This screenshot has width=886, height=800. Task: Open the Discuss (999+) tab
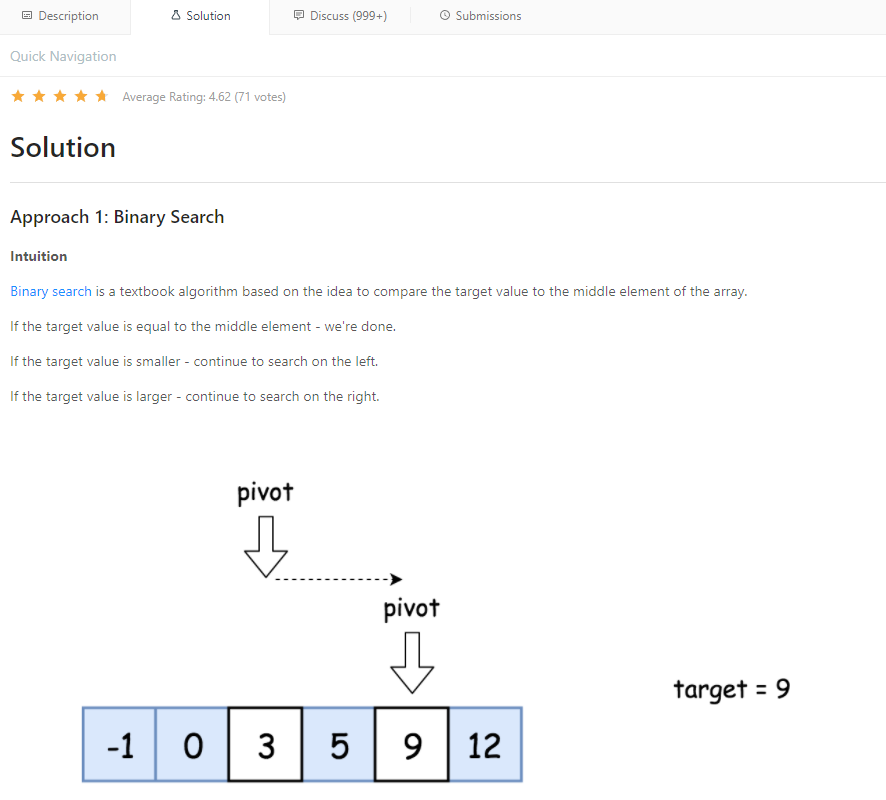tap(340, 16)
